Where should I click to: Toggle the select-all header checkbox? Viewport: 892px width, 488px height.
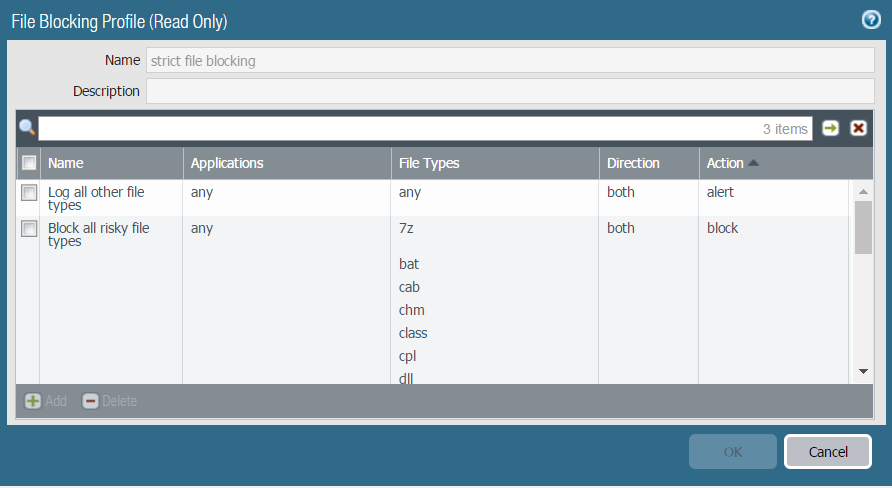pyautogui.click(x=29, y=163)
